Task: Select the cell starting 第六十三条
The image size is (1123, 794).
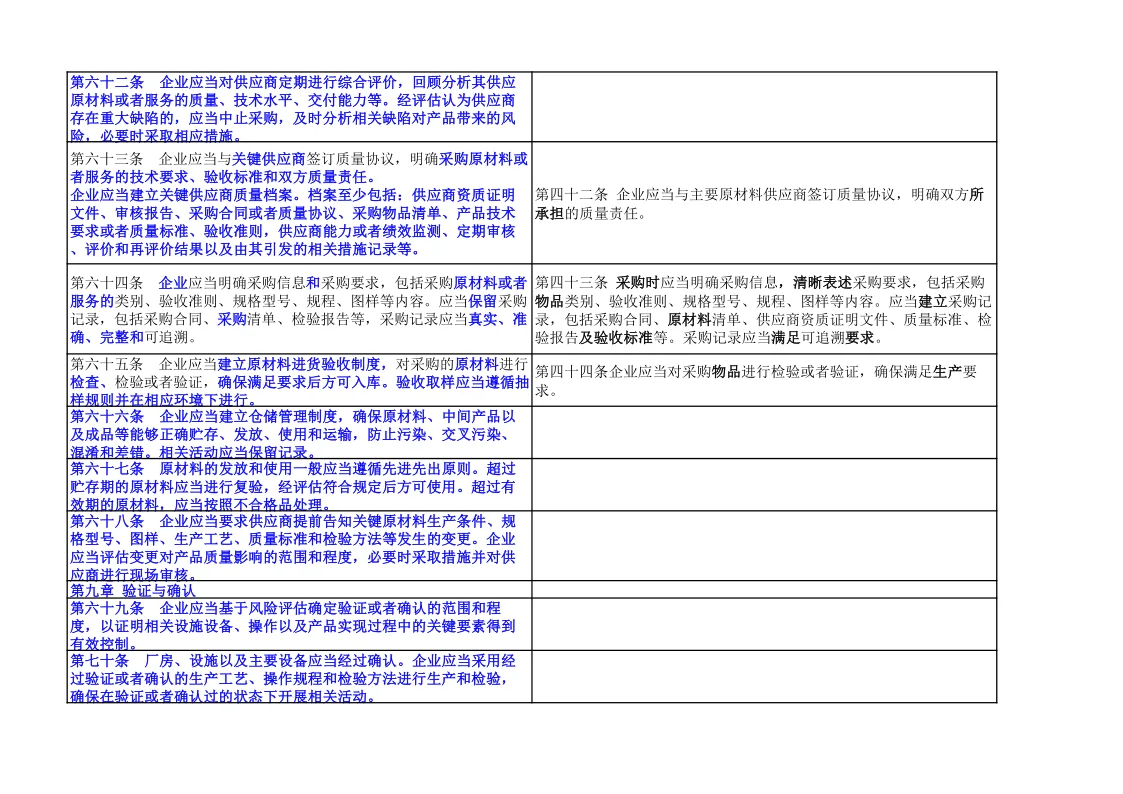Action: (x=299, y=203)
